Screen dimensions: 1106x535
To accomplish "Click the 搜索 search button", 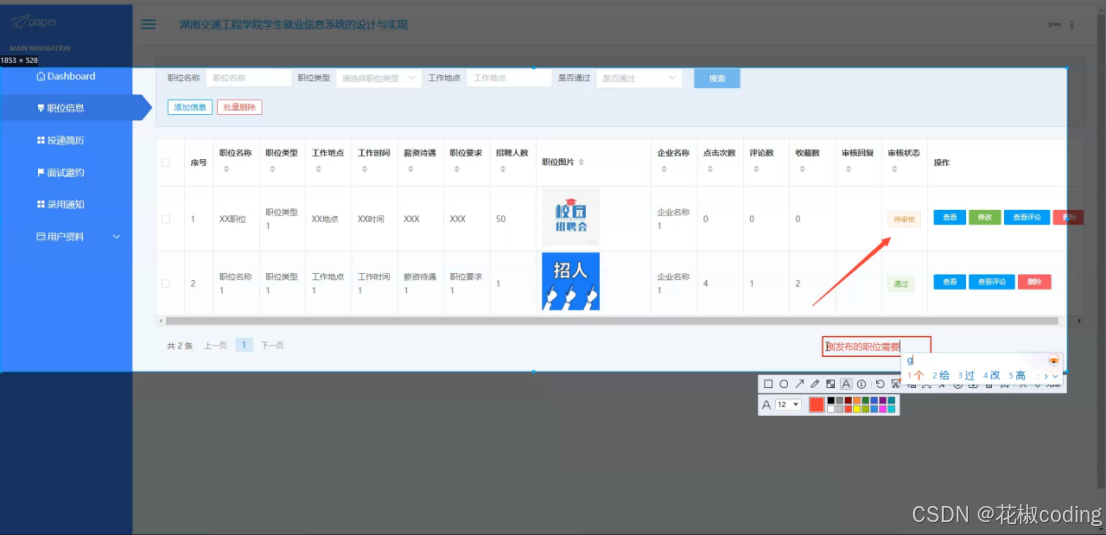I will point(717,78).
